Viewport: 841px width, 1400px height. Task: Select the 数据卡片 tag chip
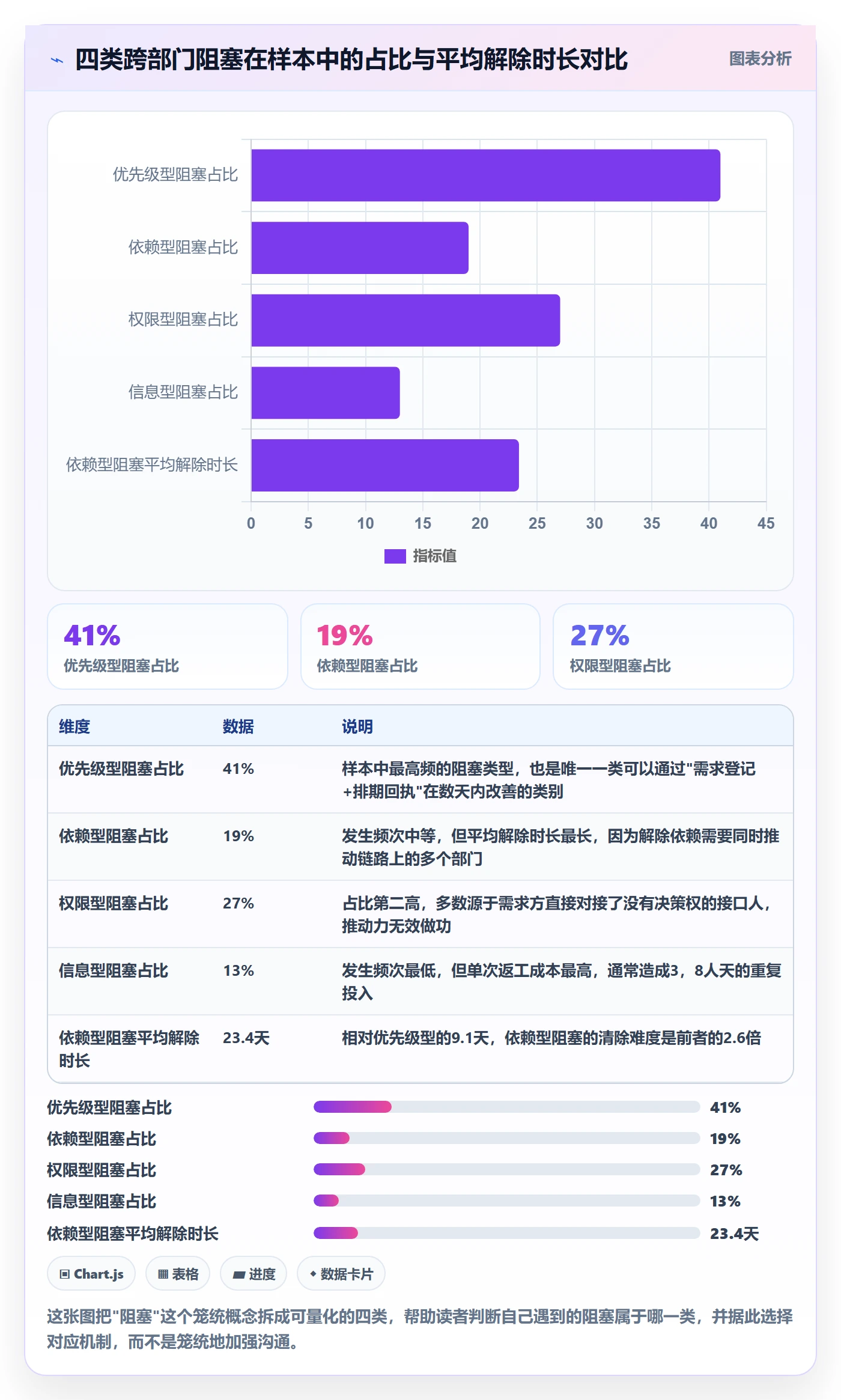click(341, 1273)
